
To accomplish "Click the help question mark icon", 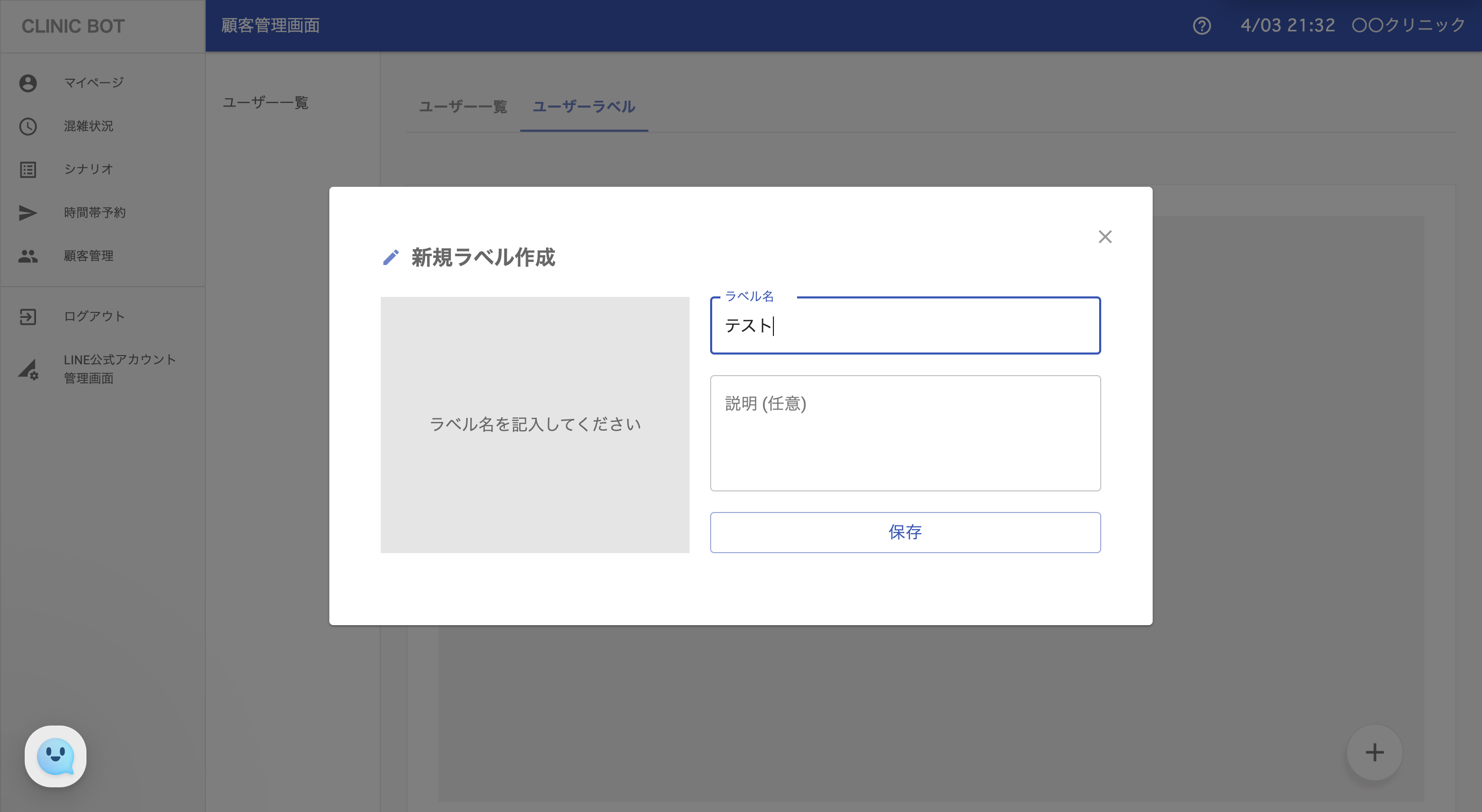I will [1201, 26].
